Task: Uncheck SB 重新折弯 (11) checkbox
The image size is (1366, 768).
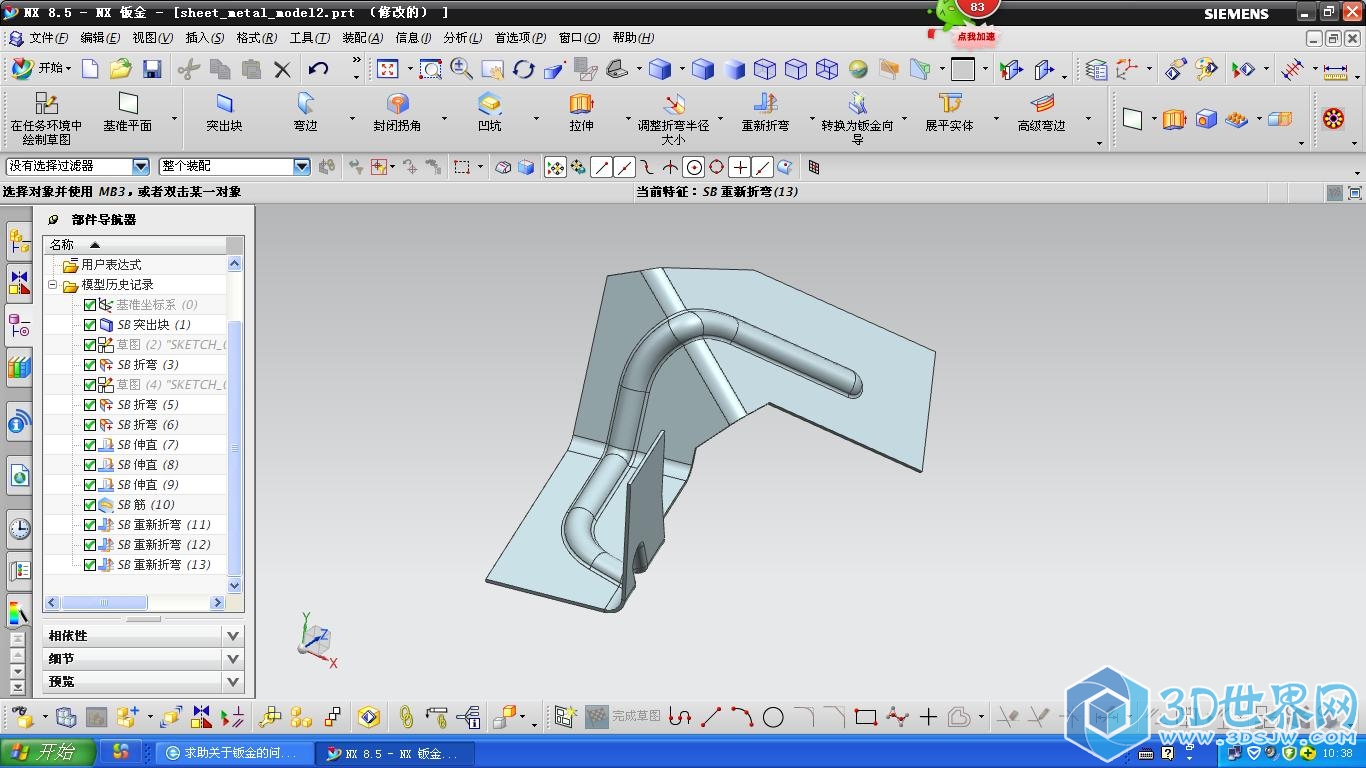Action: pyautogui.click(x=90, y=525)
